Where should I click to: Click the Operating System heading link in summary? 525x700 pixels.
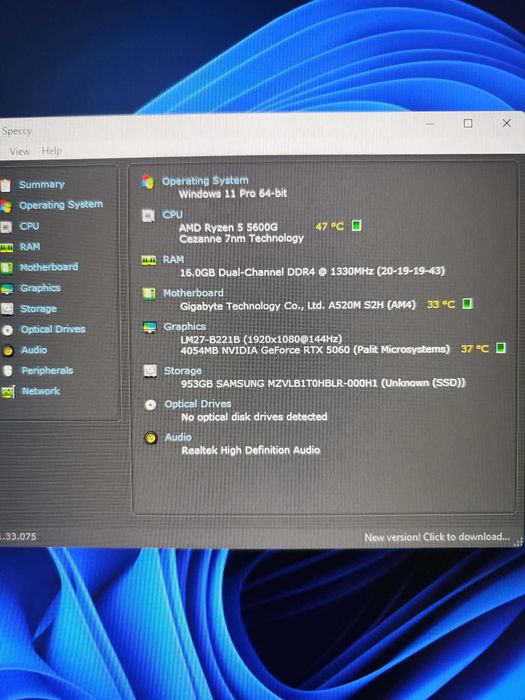click(x=205, y=181)
